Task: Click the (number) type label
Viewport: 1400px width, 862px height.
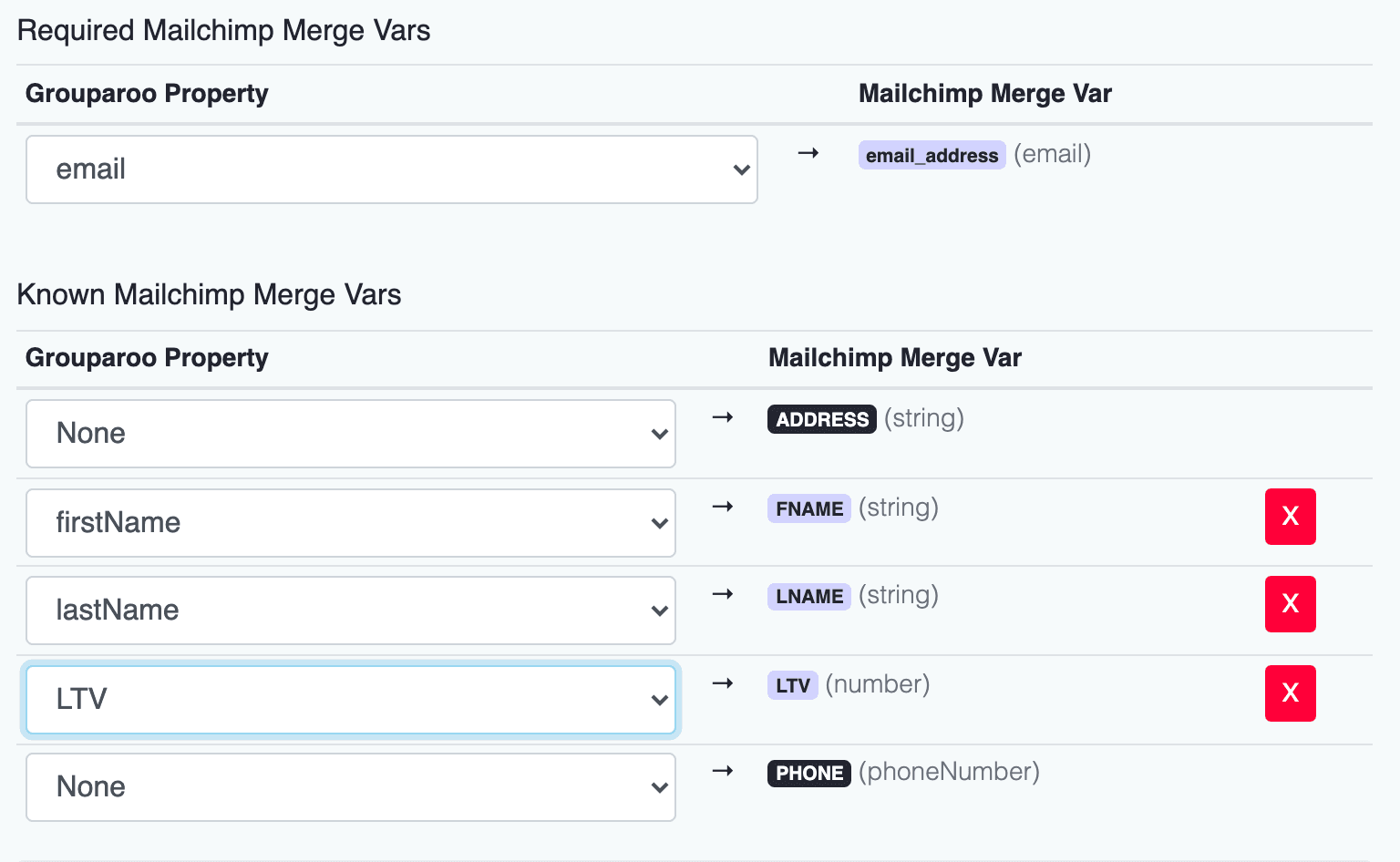Action: [878, 684]
